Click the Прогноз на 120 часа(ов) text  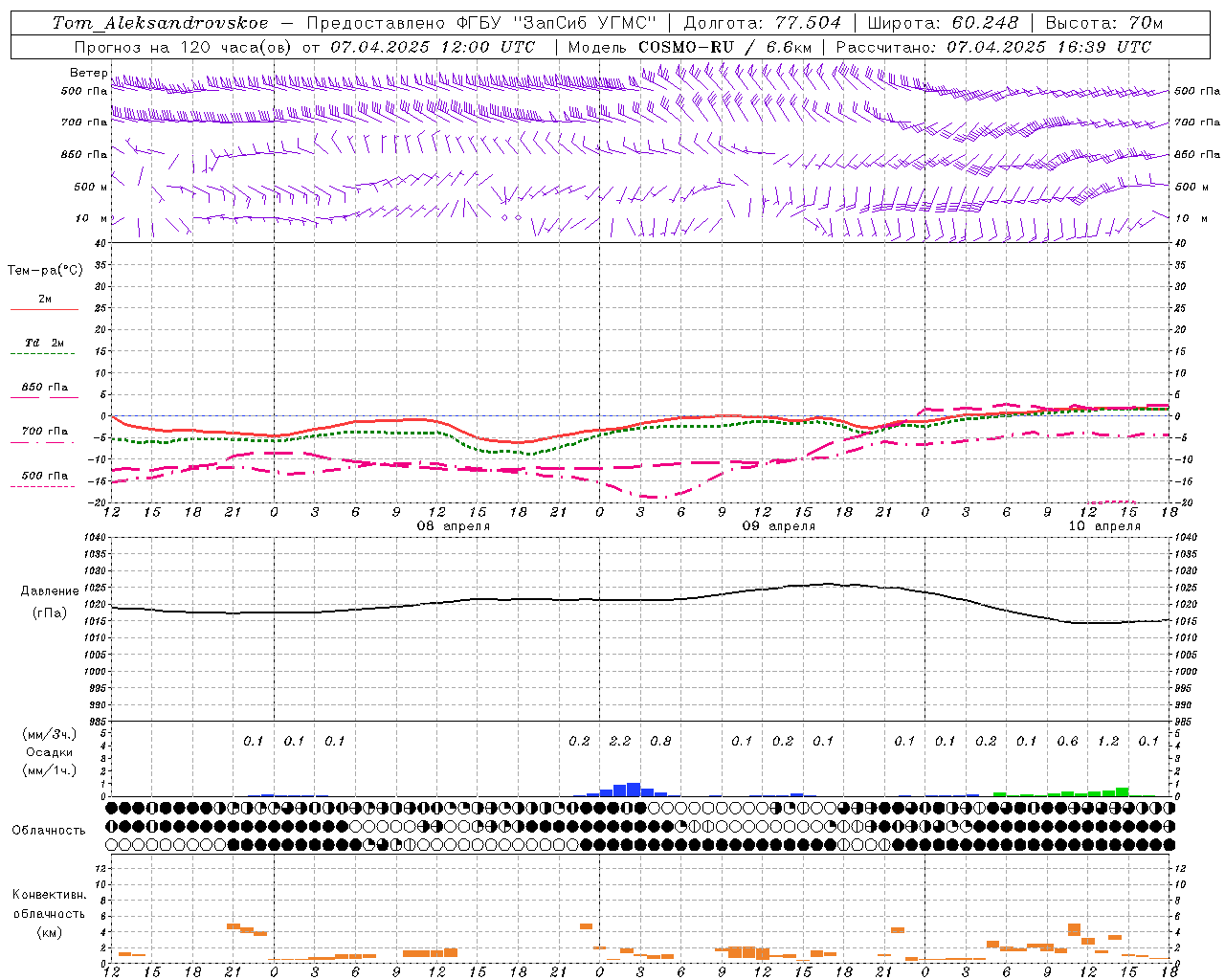[x=184, y=47]
